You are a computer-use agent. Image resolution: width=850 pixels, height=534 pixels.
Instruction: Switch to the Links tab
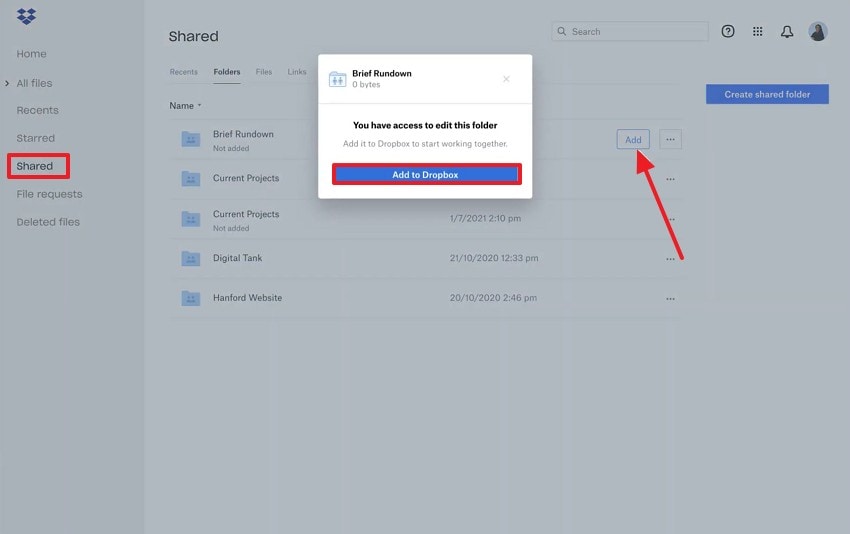tap(297, 72)
